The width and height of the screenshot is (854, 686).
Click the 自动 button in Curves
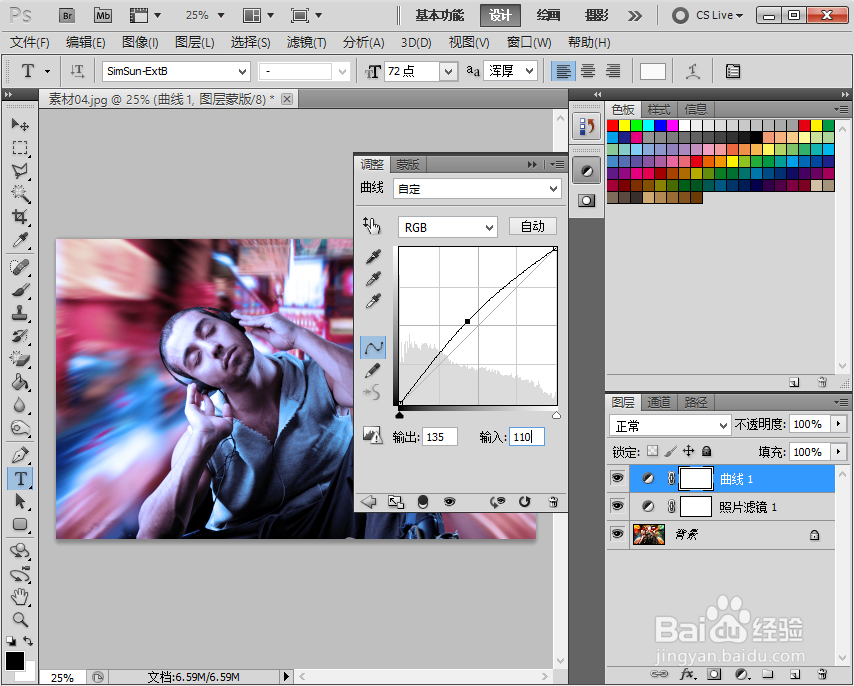[533, 226]
